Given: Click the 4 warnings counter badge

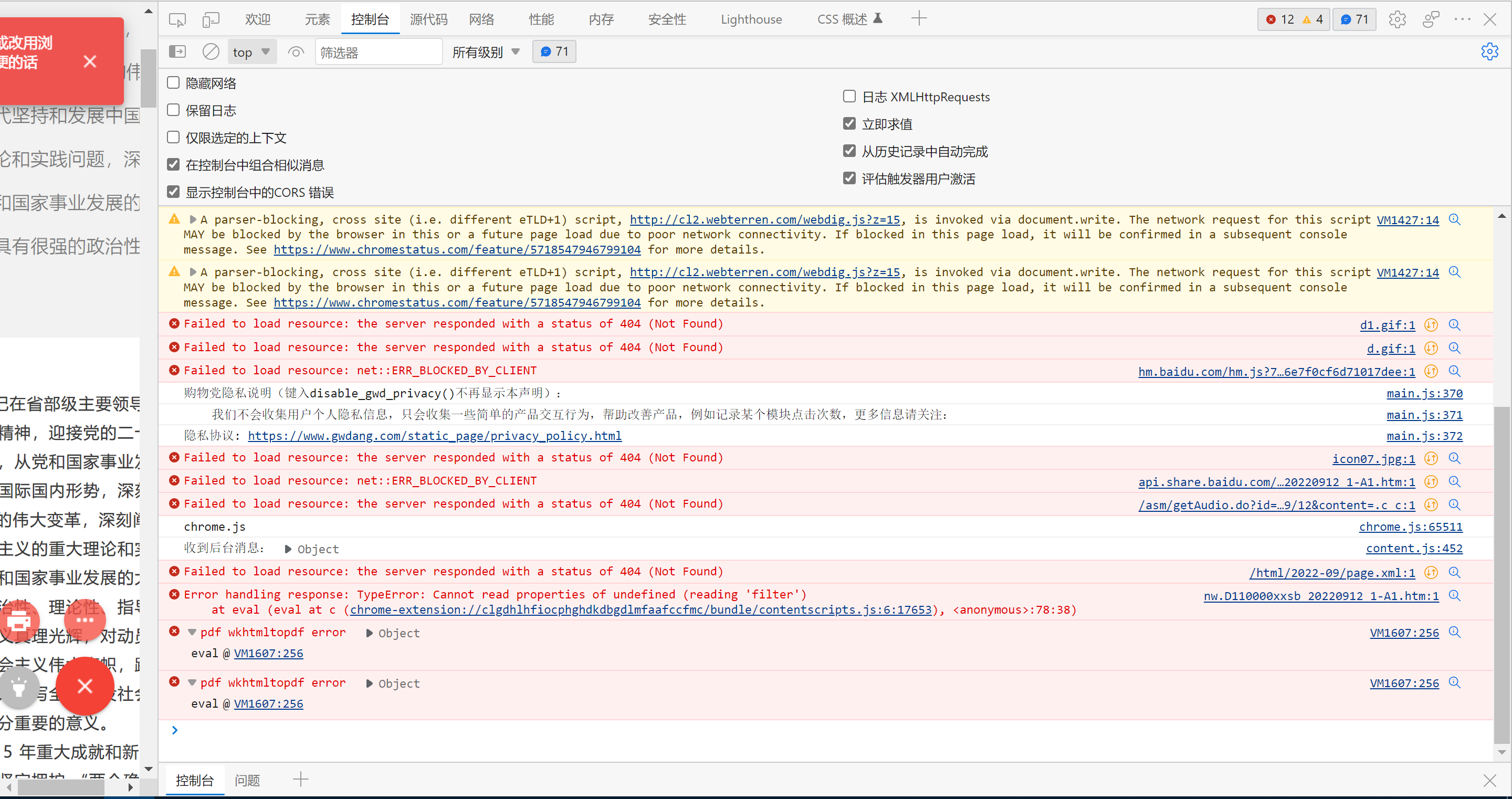Looking at the screenshot, I should coord(1314,19).
